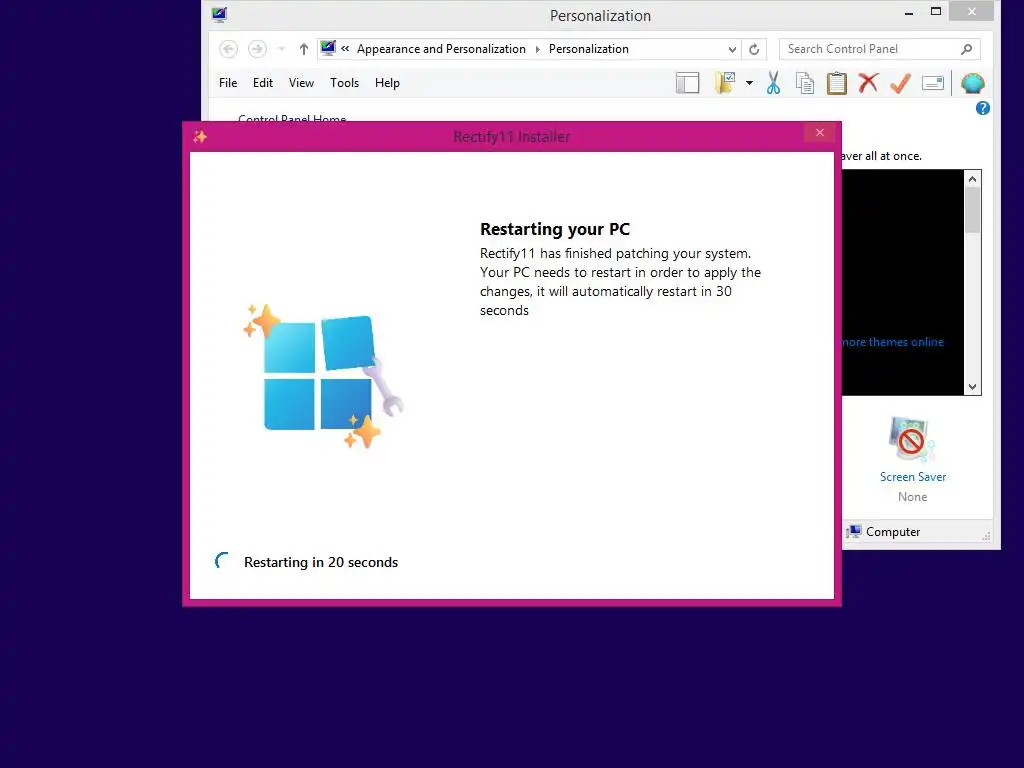This screenshot has height=768, width=1024.
Task: Open the File menu
Action: pyautogui.click(x=228, y=83)
